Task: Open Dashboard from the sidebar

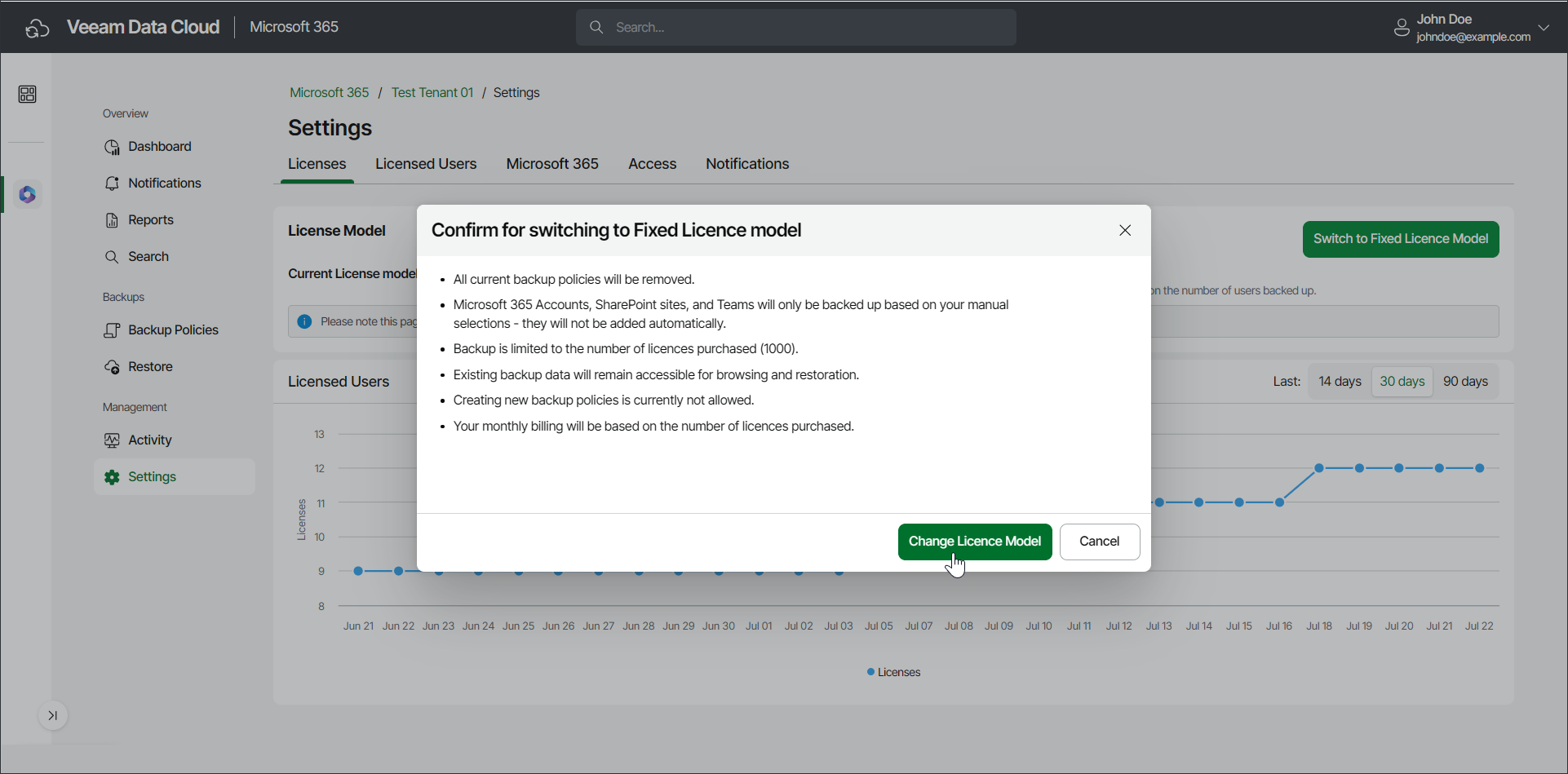Action: click(159, 147)
